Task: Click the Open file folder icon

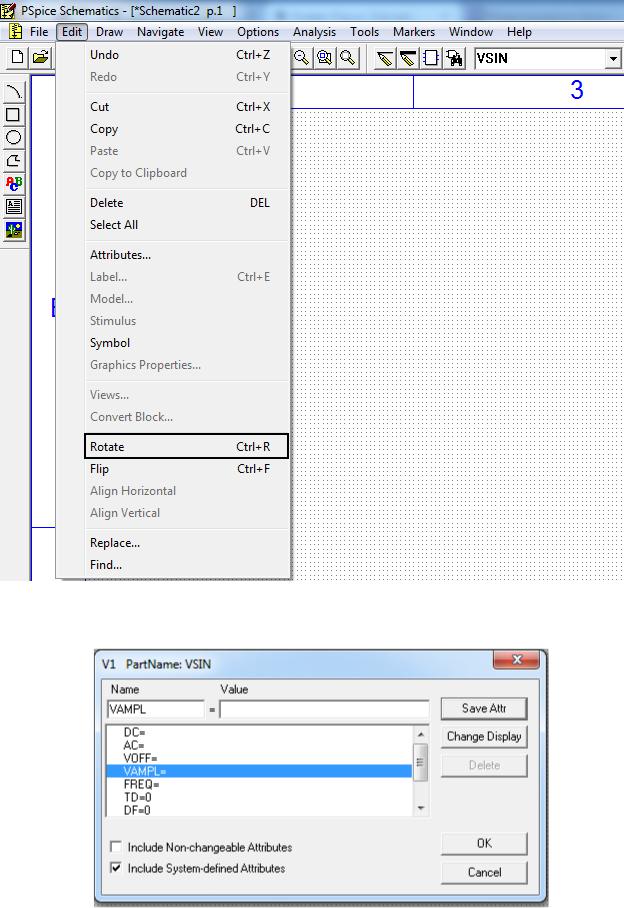Action: click(40, 57)
